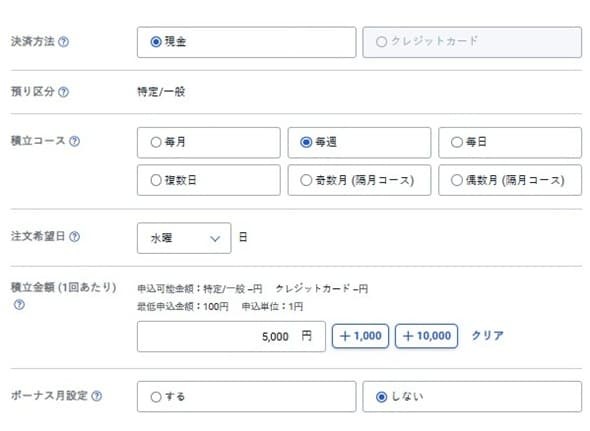This screenshot has width=590, height=431.
Task: Select the 複数日 course option
Action: pyautogui.click(x=209, y=180)
